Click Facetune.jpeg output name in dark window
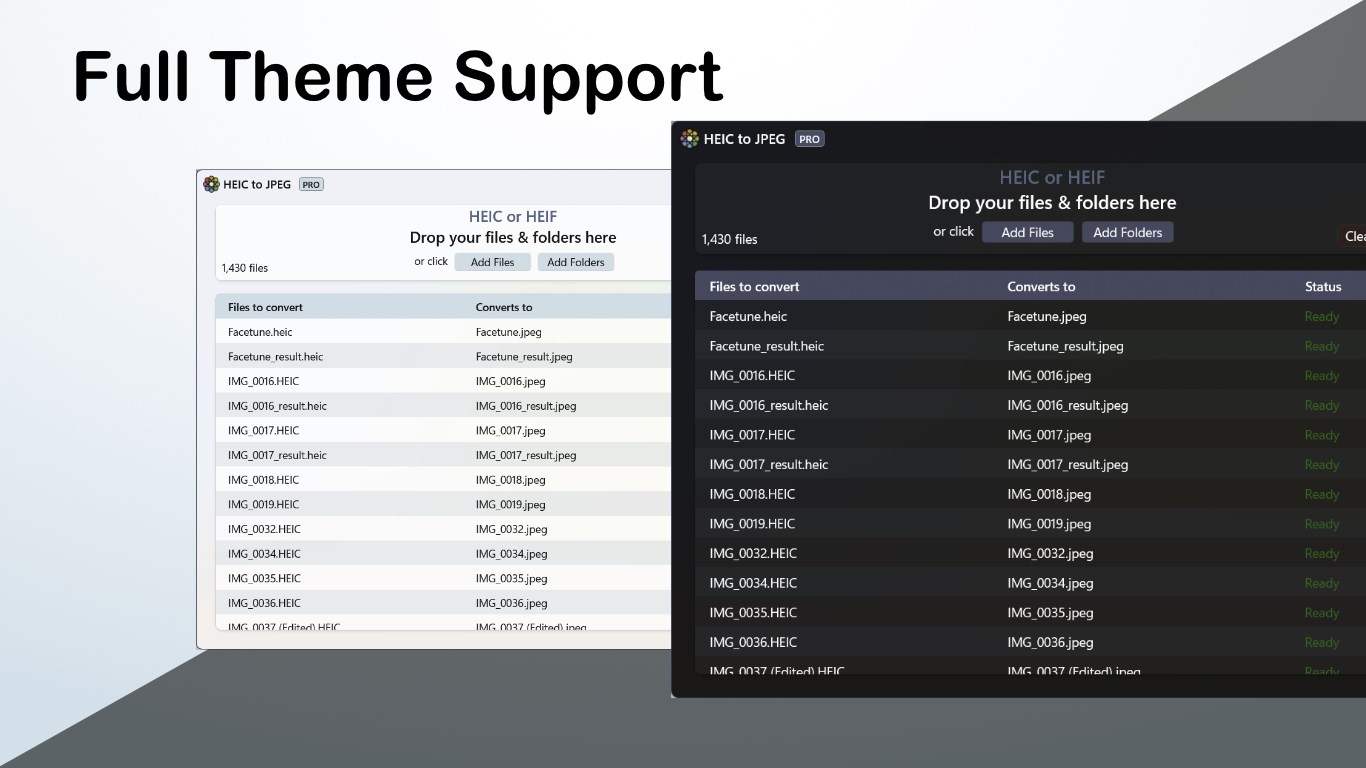Viewport: 1366px width, 768px height. pyautogui.click(x=1047, y=316)
